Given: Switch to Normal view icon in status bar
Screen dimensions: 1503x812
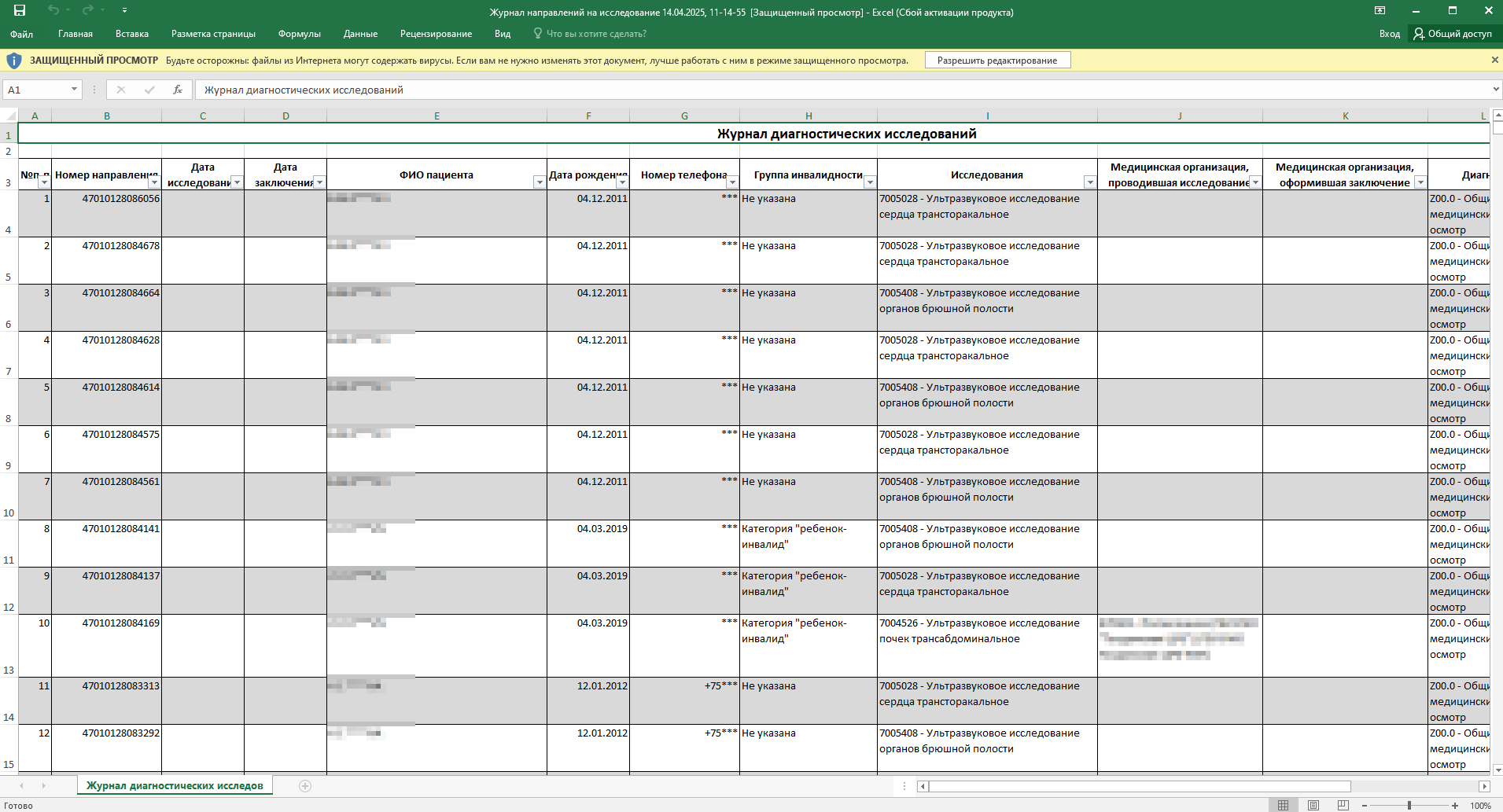Looking at the screenshot, I should (1283, 806).
